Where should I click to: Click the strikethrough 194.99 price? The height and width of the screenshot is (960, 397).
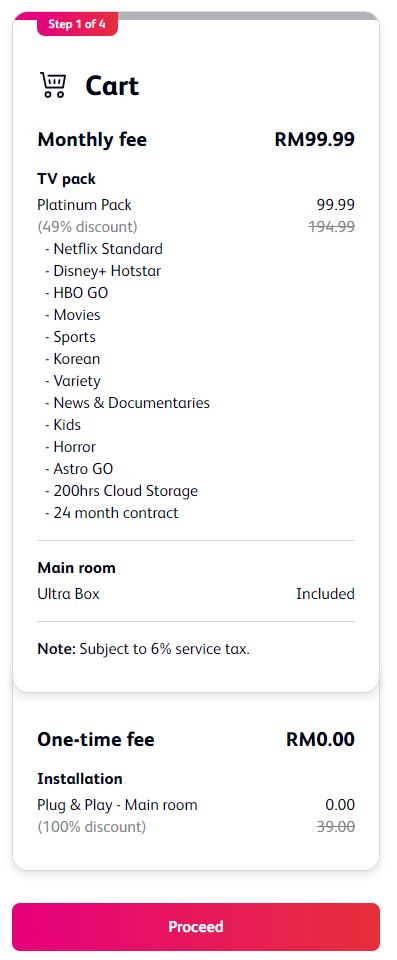pos(331,227)
